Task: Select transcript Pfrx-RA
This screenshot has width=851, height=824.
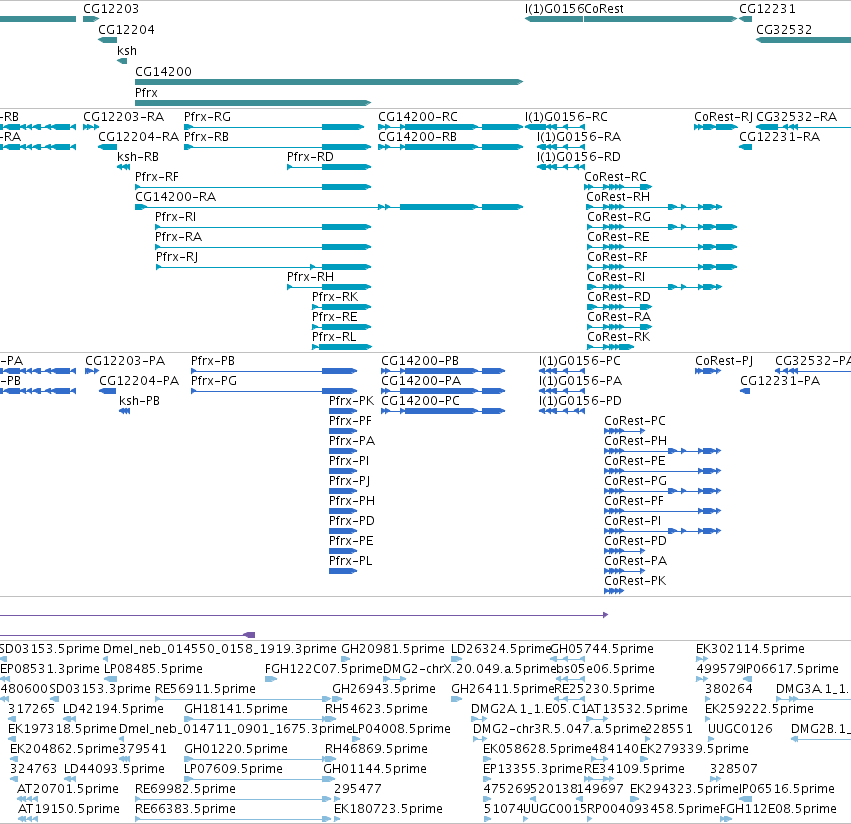Action: click(x=263, y=248)
